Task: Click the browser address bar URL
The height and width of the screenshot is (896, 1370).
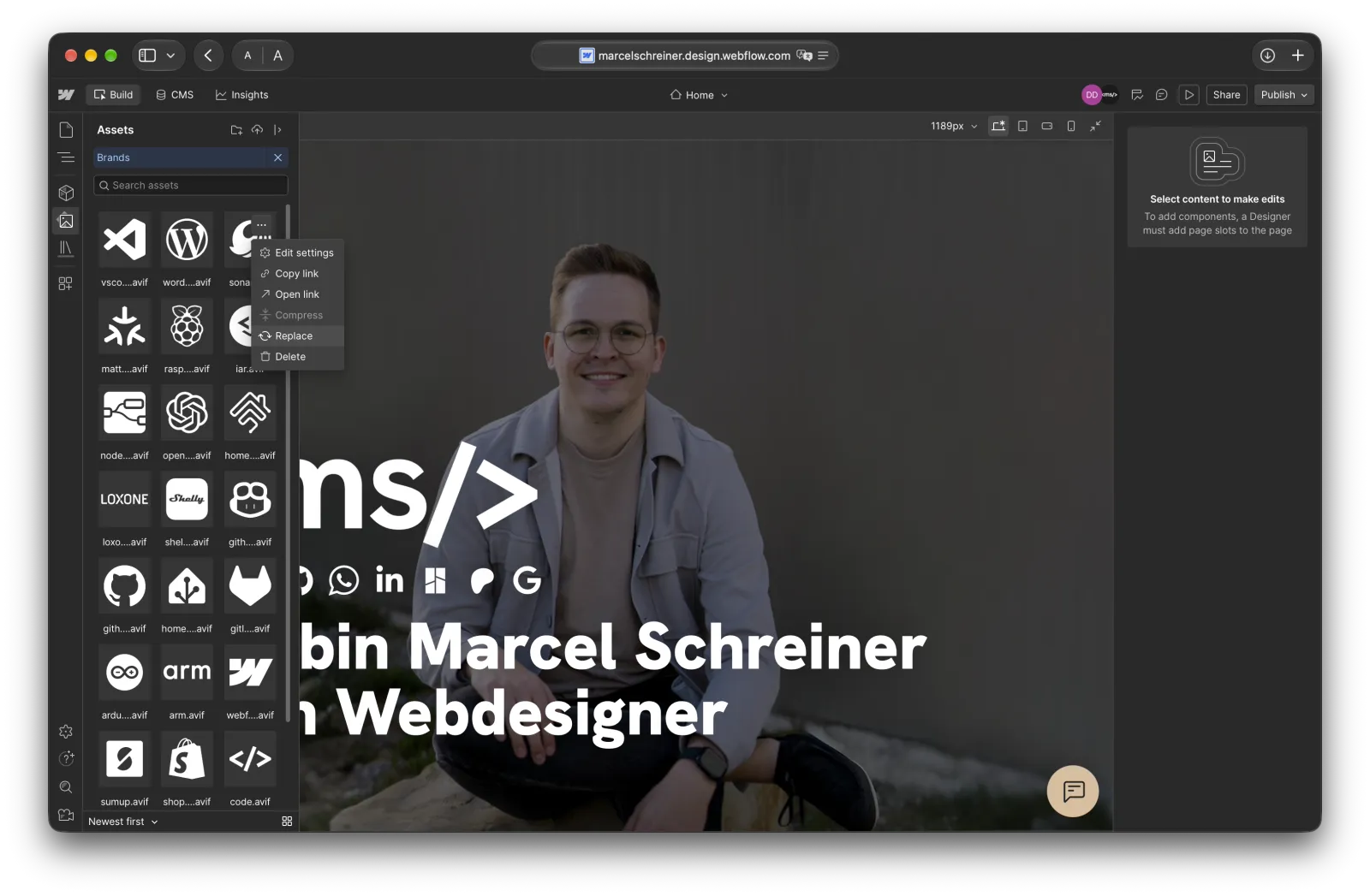Action: click(694, 56)
